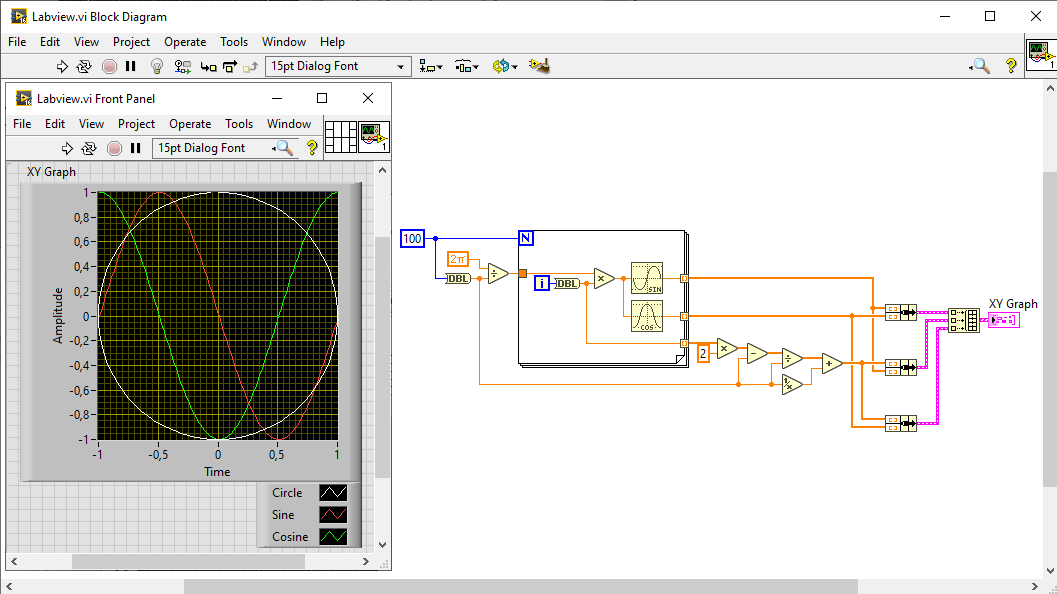Click the Sine plot swatch in the legend
1057x594 pixels.
point(332,515)
